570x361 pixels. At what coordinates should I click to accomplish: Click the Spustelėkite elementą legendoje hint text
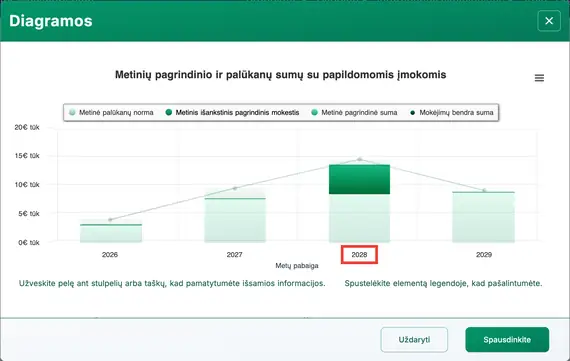[x=443, y=283]
